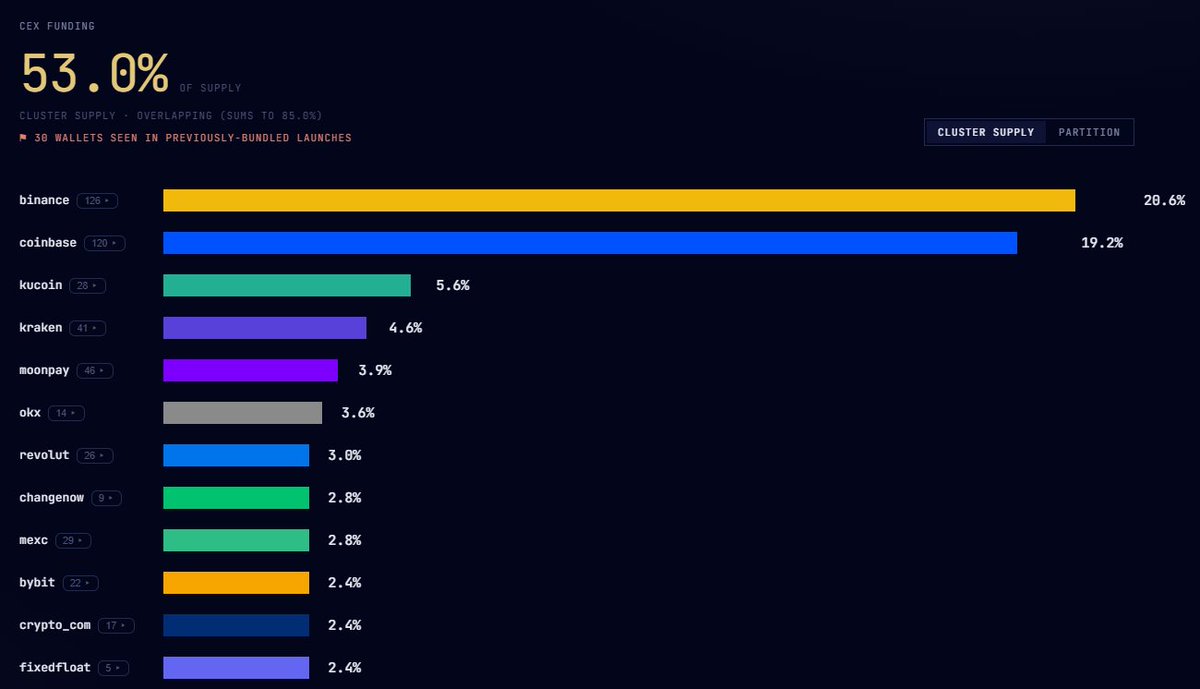
Task: Expand coinbase 120 wallets badge
Action: click(x=104, y=243)
